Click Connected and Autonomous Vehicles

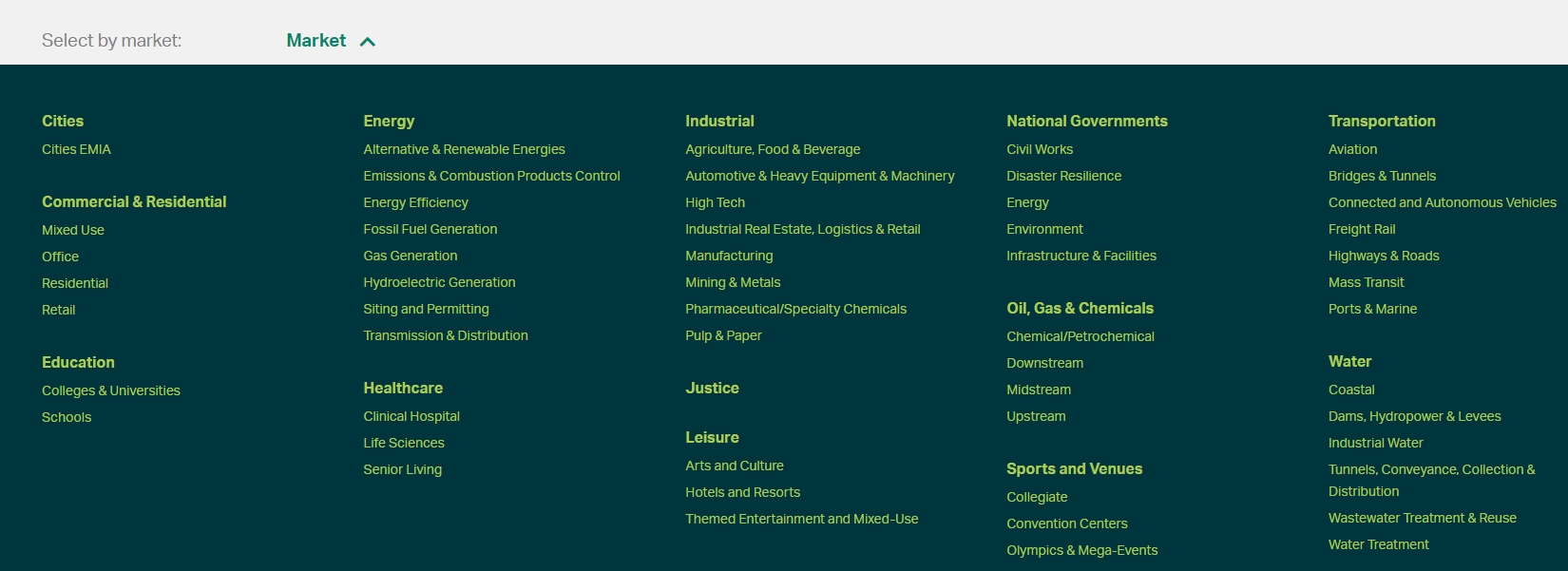click(1442, 202)
